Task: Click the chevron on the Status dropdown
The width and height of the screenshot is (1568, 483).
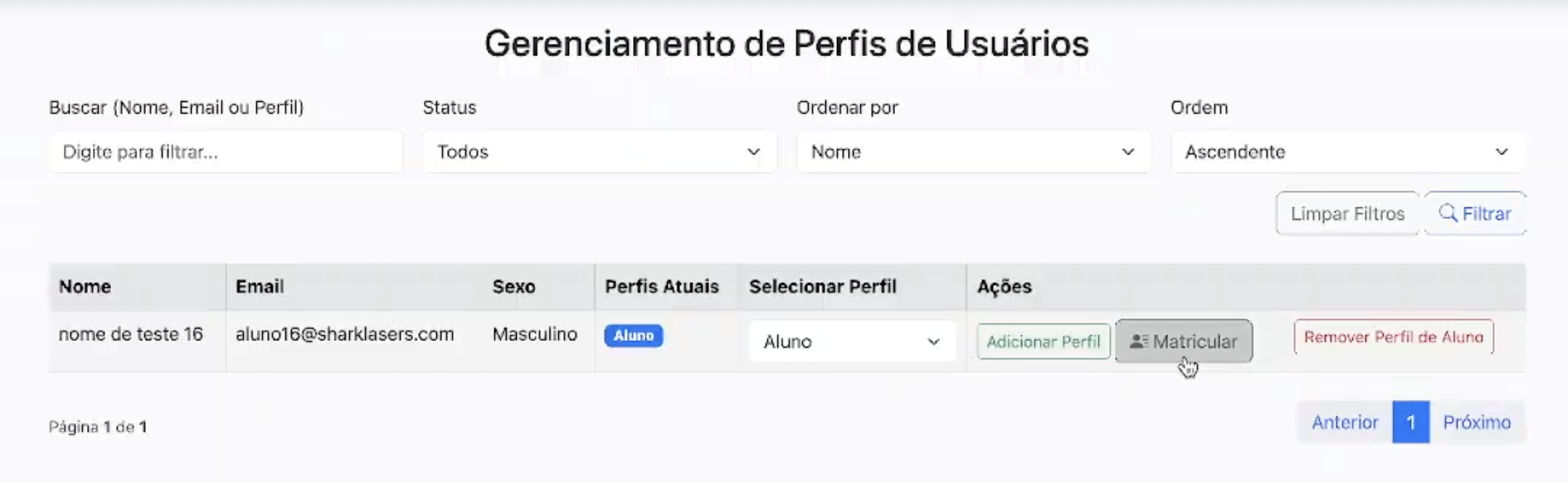Action: (x=754, y=152)
